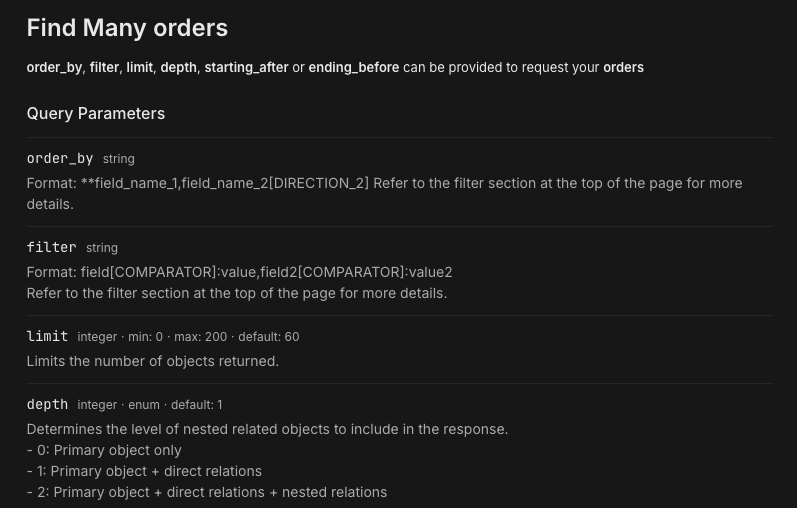Screen dimensions: 797x508
Task: Click bold "starting_after" in the intro sentence
Action: (246, 68)
